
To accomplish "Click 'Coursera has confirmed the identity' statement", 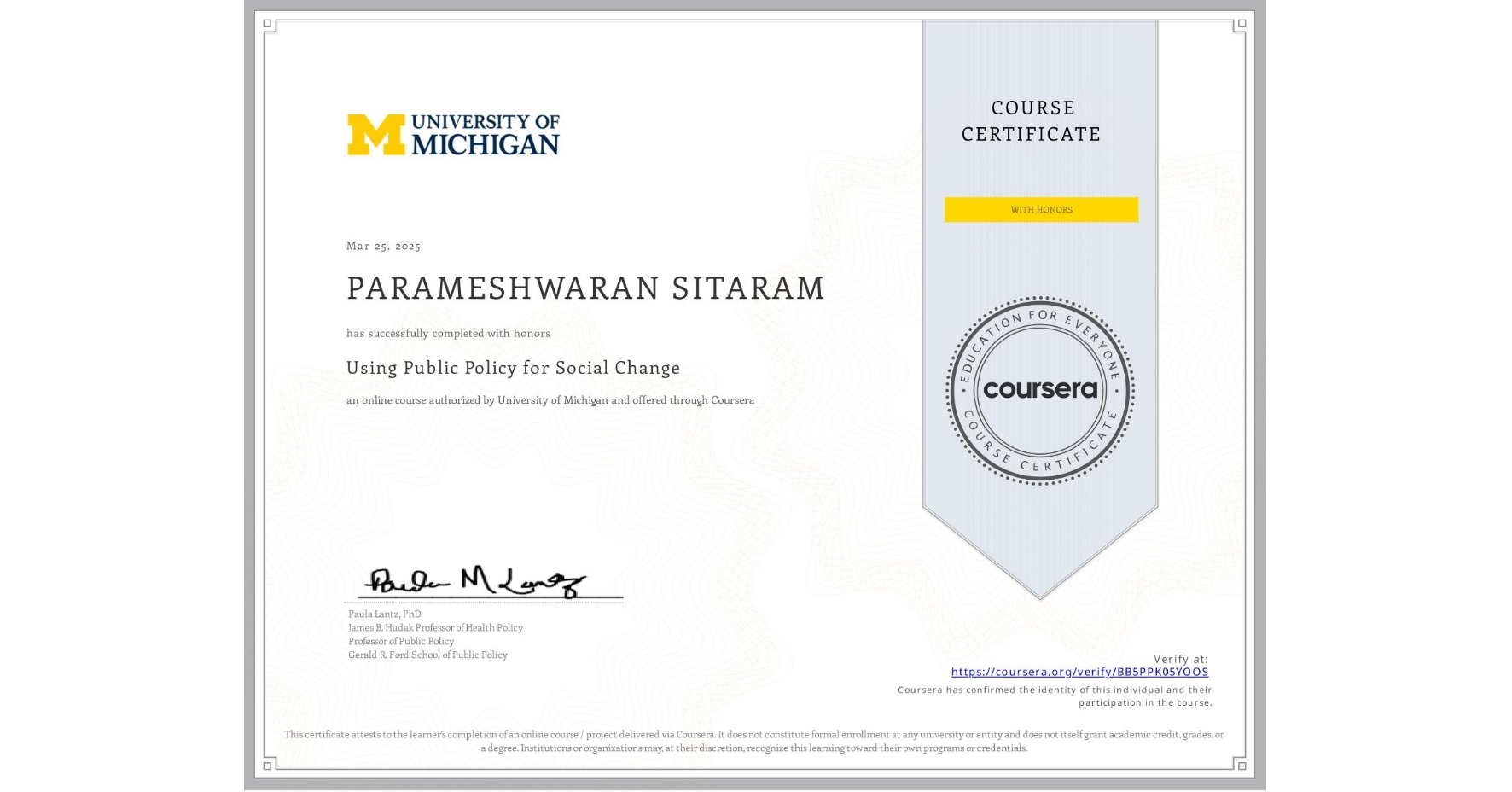I will (1055, 696).
